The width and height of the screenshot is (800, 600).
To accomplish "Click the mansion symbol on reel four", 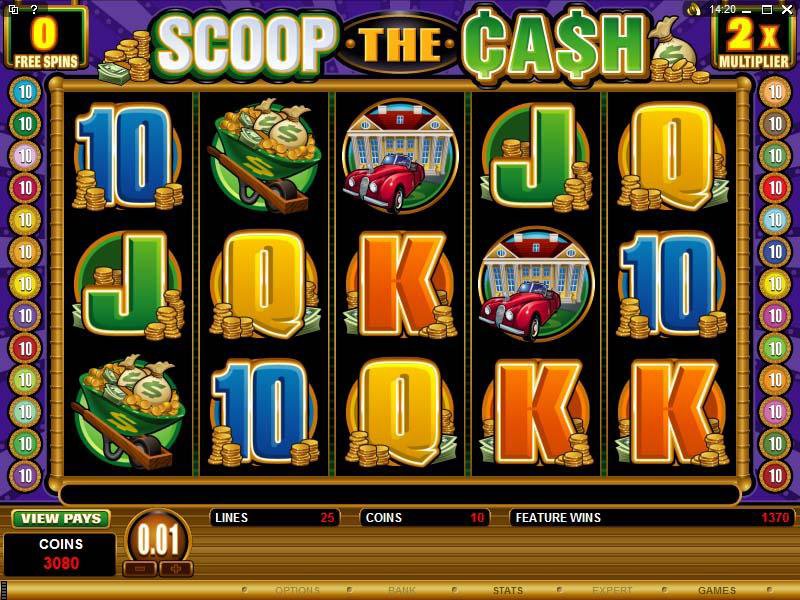I will point(536,284).
